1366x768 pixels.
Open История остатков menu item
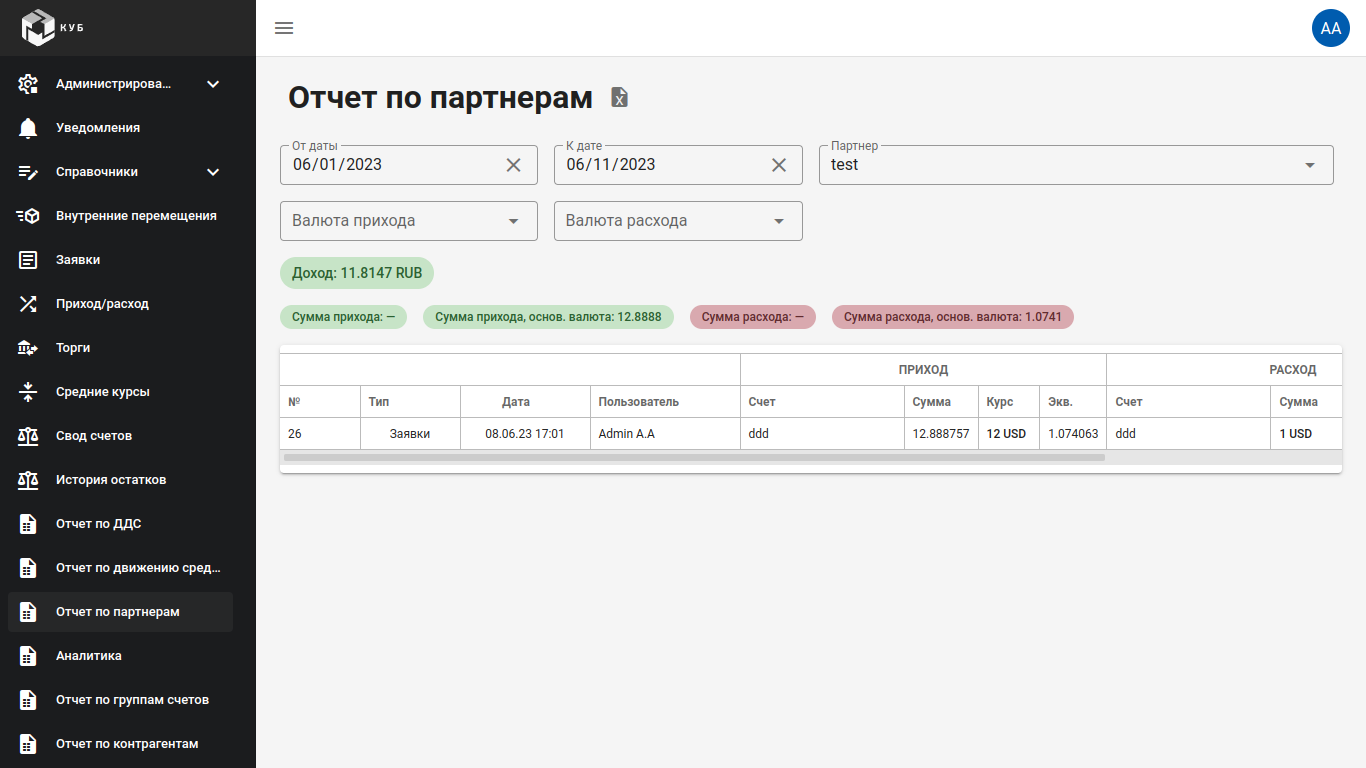(x=120, y=480)
